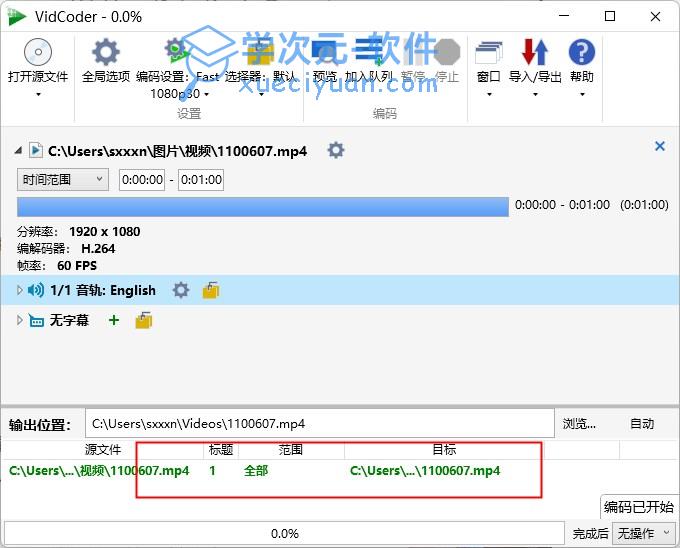Click the queued job destination path
The height and width of the screenshot is (548, 680).
[425, 471]
